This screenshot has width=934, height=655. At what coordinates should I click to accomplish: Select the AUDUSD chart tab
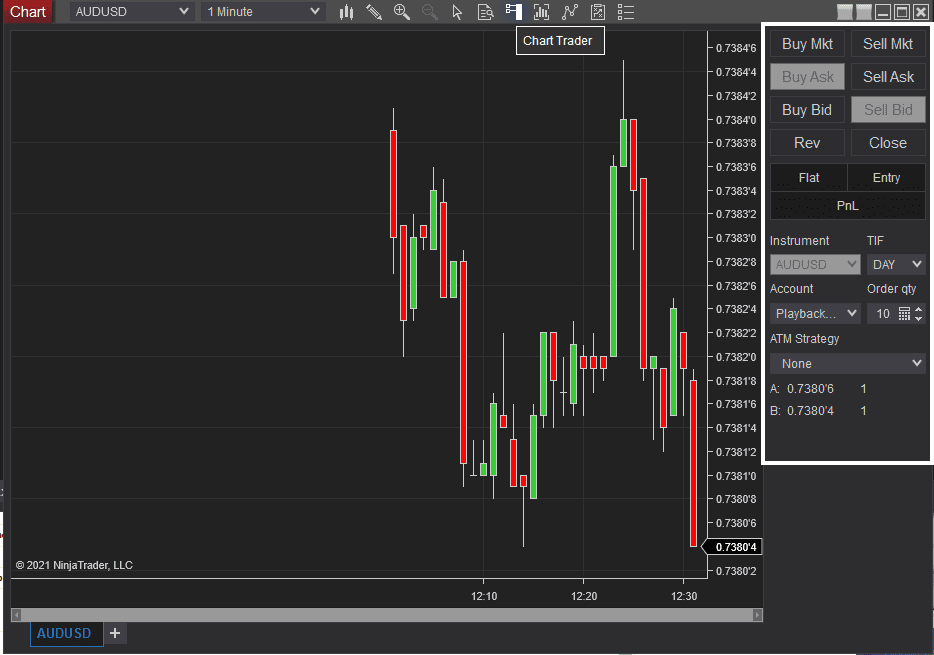point(67,634)
